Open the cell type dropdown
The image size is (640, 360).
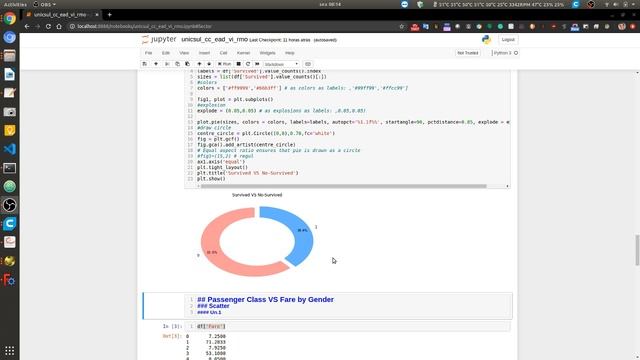tap(281, 64)
